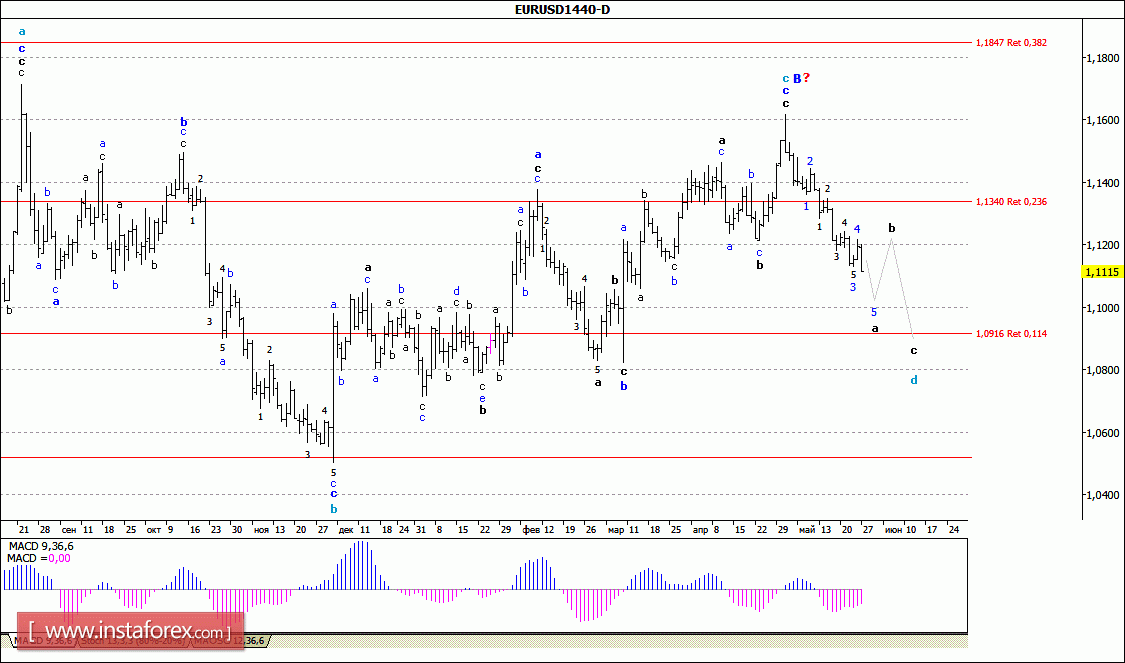Click the сен date on time axis
The width and height of the screenshot is (1125, 663).
69,530
